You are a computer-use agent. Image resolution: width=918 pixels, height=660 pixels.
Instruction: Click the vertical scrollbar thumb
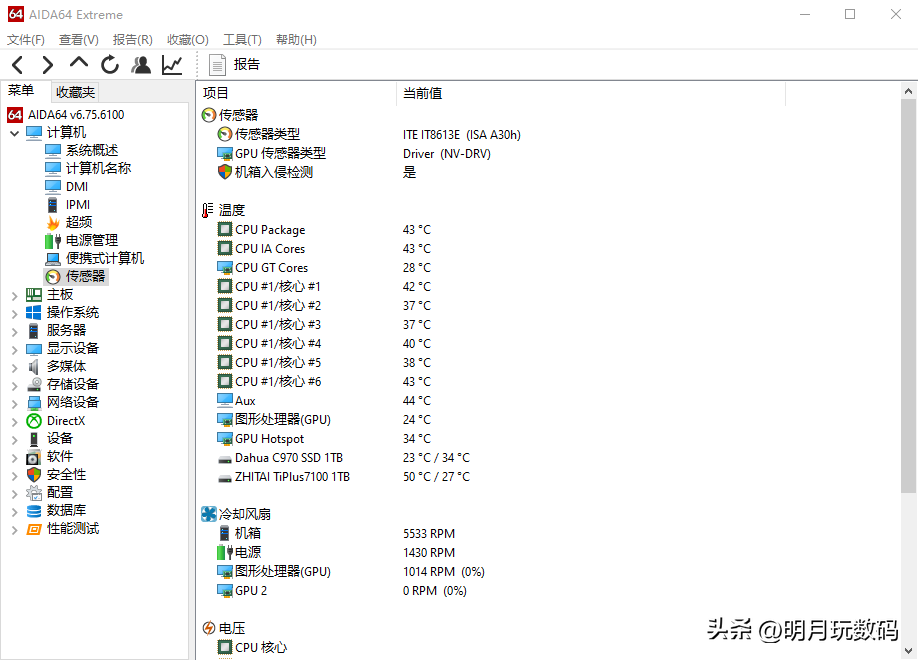[x=908, y=296]
